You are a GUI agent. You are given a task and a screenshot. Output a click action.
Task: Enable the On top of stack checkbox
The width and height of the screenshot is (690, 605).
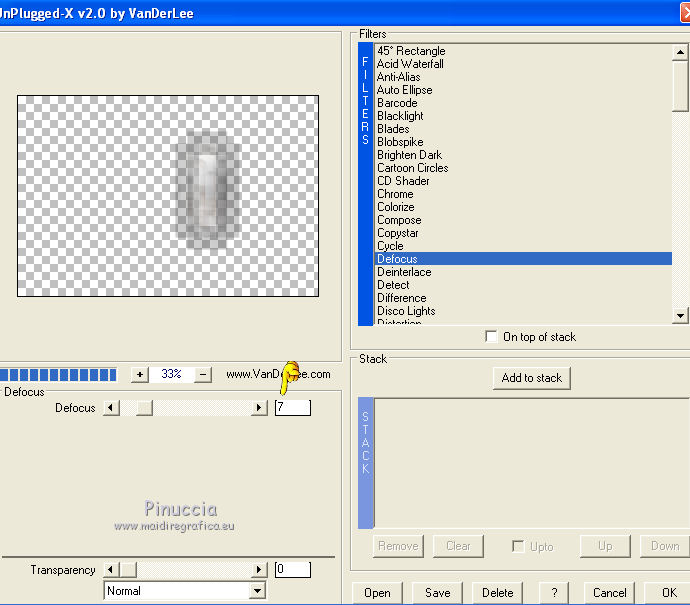point(491,337)
